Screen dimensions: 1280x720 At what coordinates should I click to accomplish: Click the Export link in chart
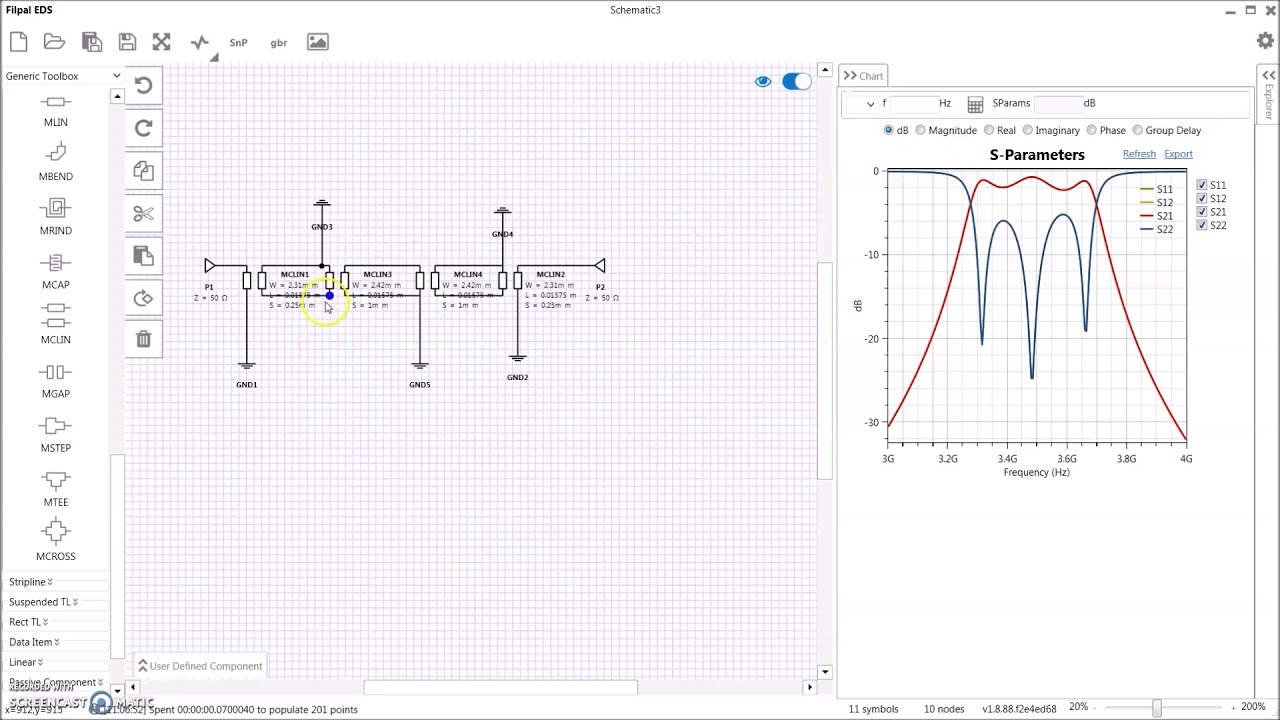(1178, 154)
